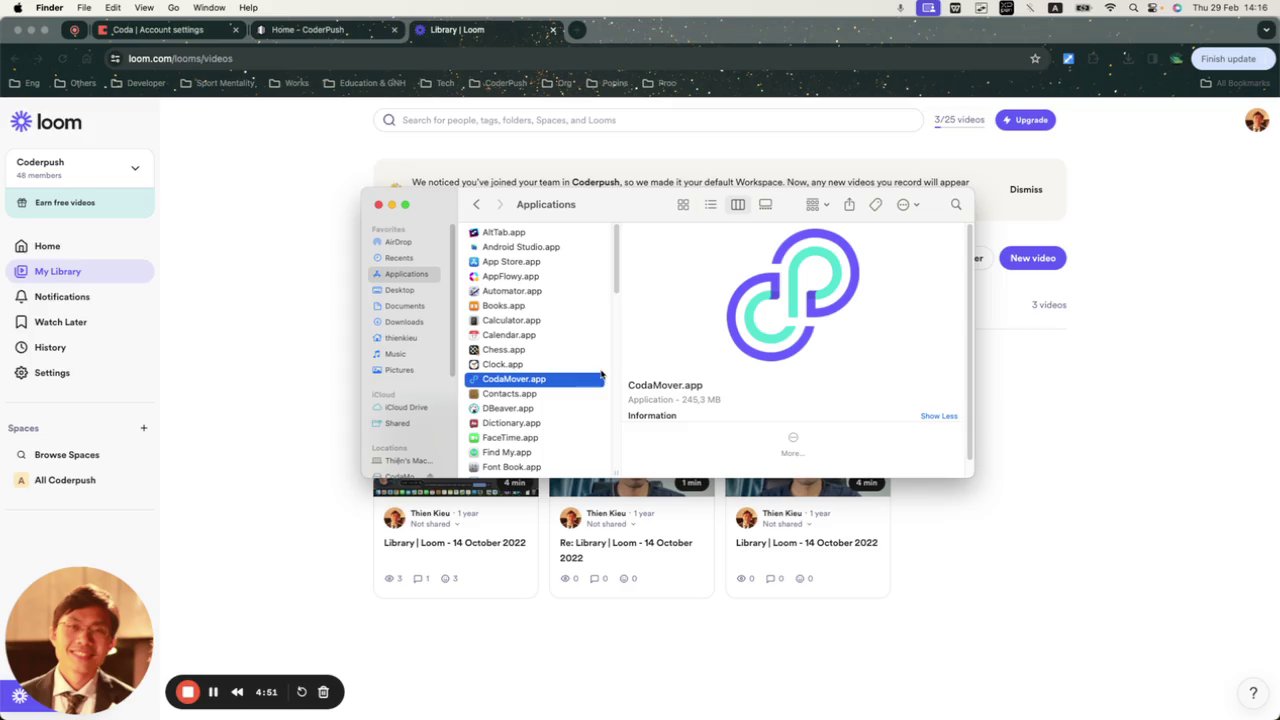Switch Finder to list view
The height and width of the screenshot is (720, 1280).
point(710,204)
